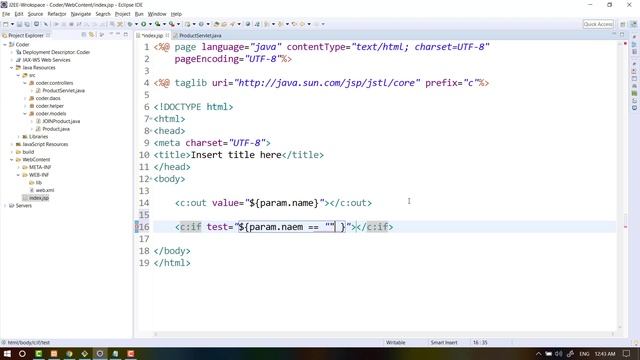The height and width of the screenshot is (360, 640).
Task: Select JAX-WS Web Services node
Action: tap(46, 60)
